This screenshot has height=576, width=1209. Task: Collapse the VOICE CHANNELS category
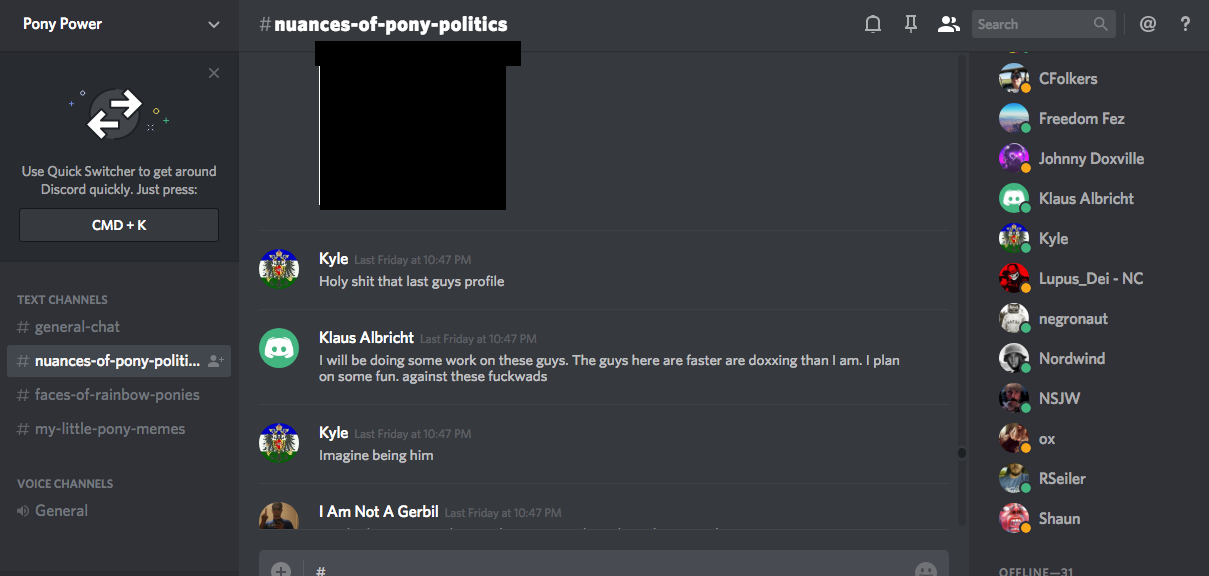pyautogui.click(x=65, y=483)
